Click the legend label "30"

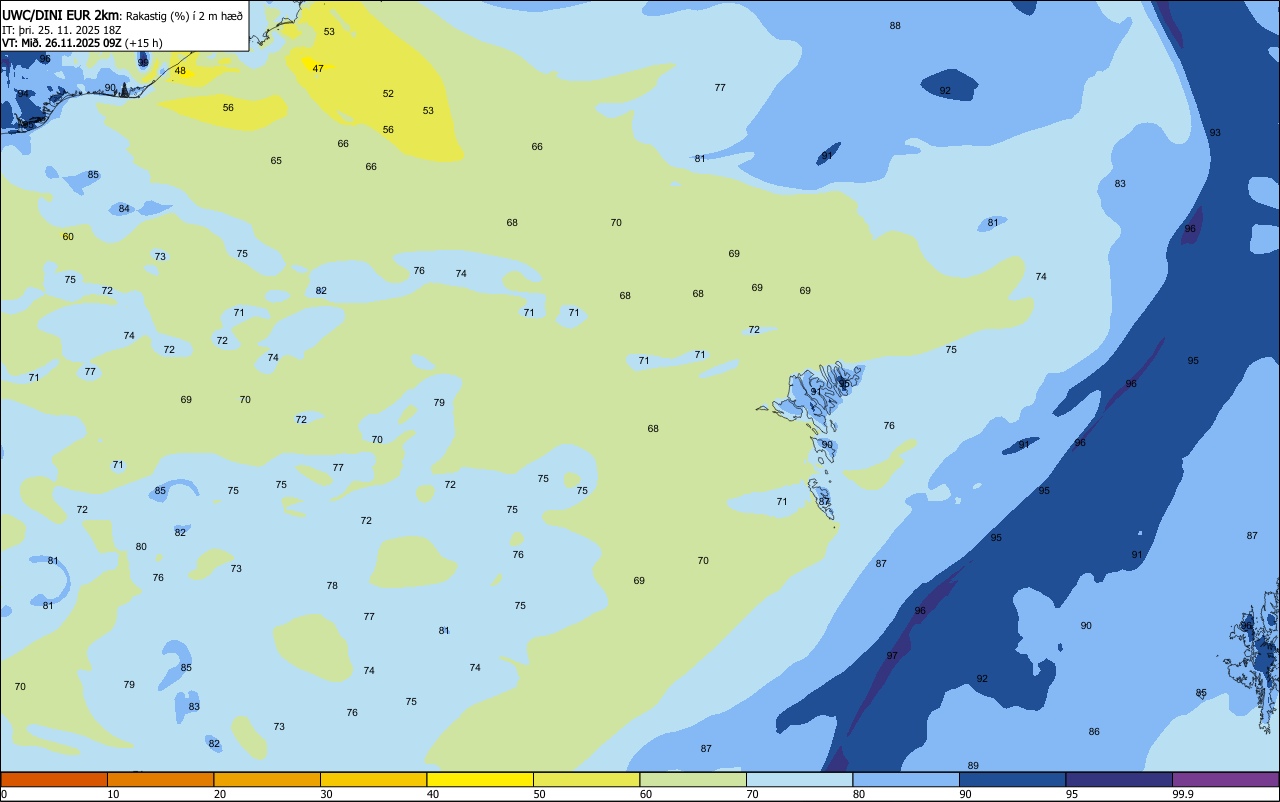click(x=326, y=794)
